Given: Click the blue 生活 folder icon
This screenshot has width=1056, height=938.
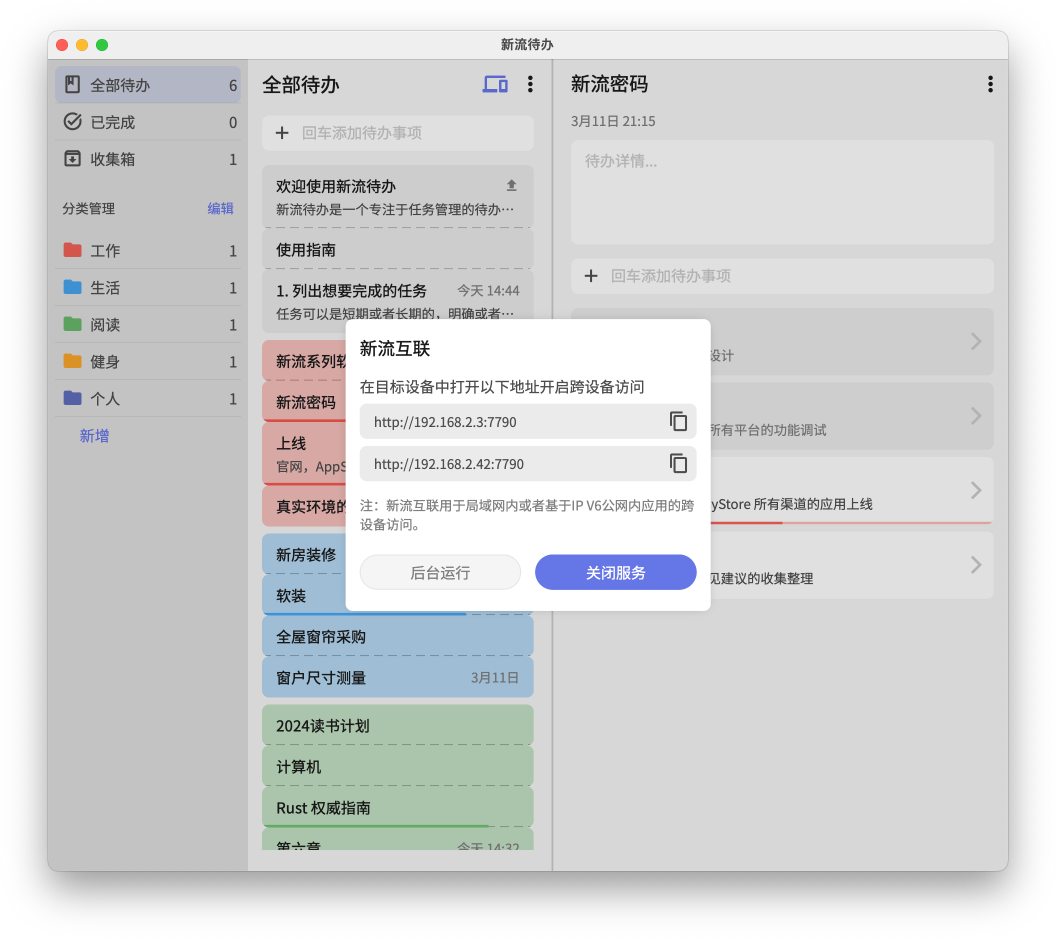Looking at the screenshot, I should [72, 287].
